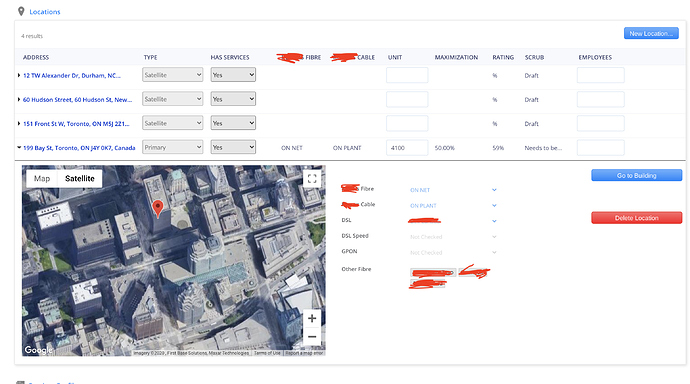
Task: Click the SCRUB column header
Action: (534, 58)
